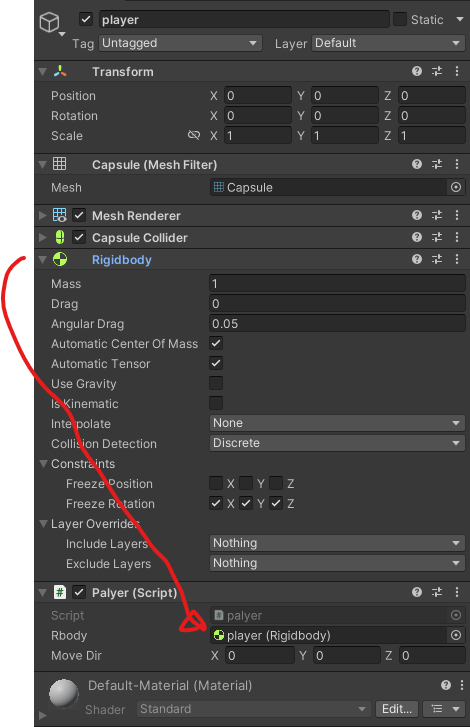Screen dimensions: 470x727
Task: Enable Use Gravity checkbox
Action: pyautogui.click(x=216, y=383)
